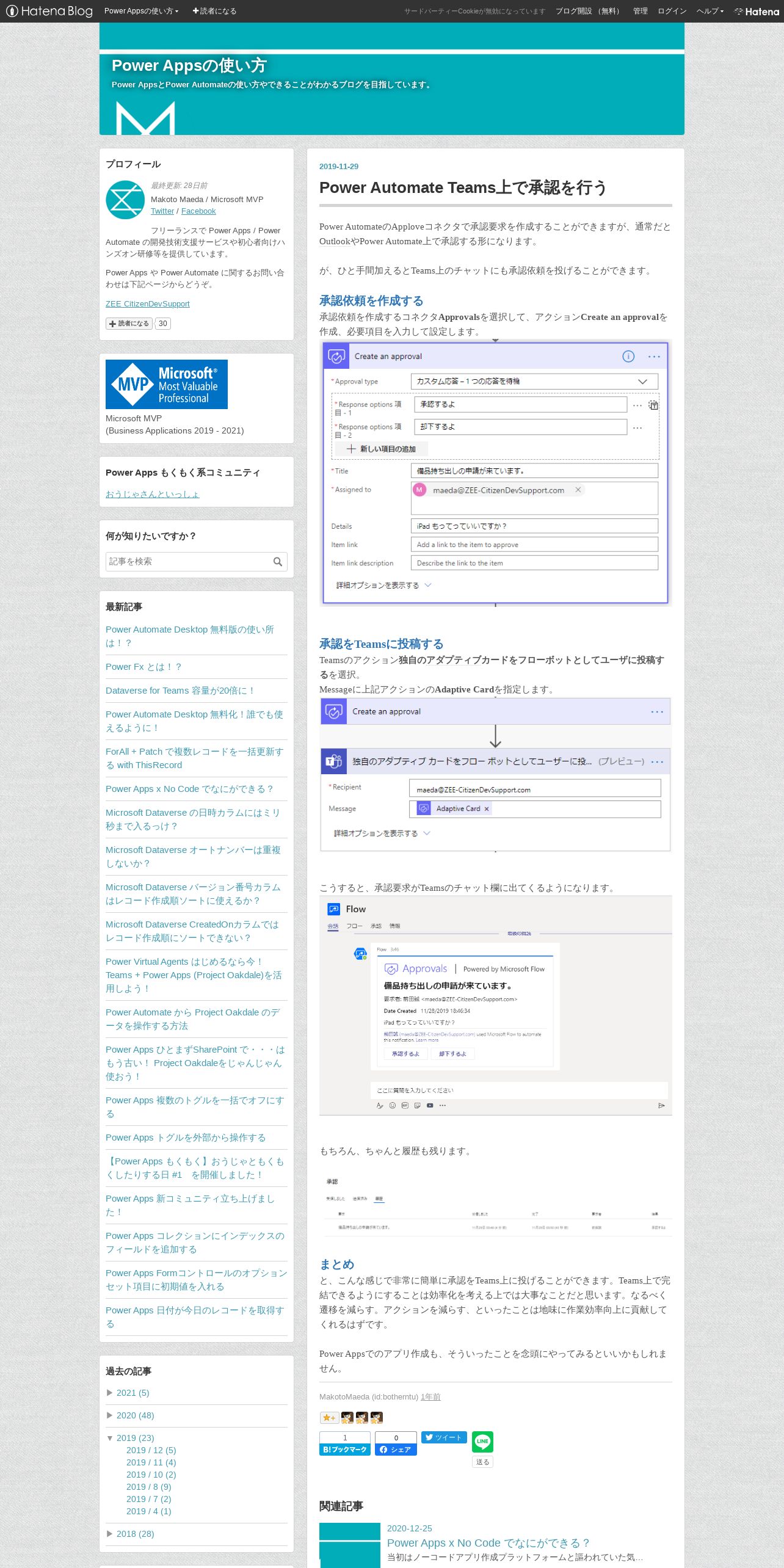Open Power Apps 新コミュニティ立ち上げました！ article

point(190,1205)
